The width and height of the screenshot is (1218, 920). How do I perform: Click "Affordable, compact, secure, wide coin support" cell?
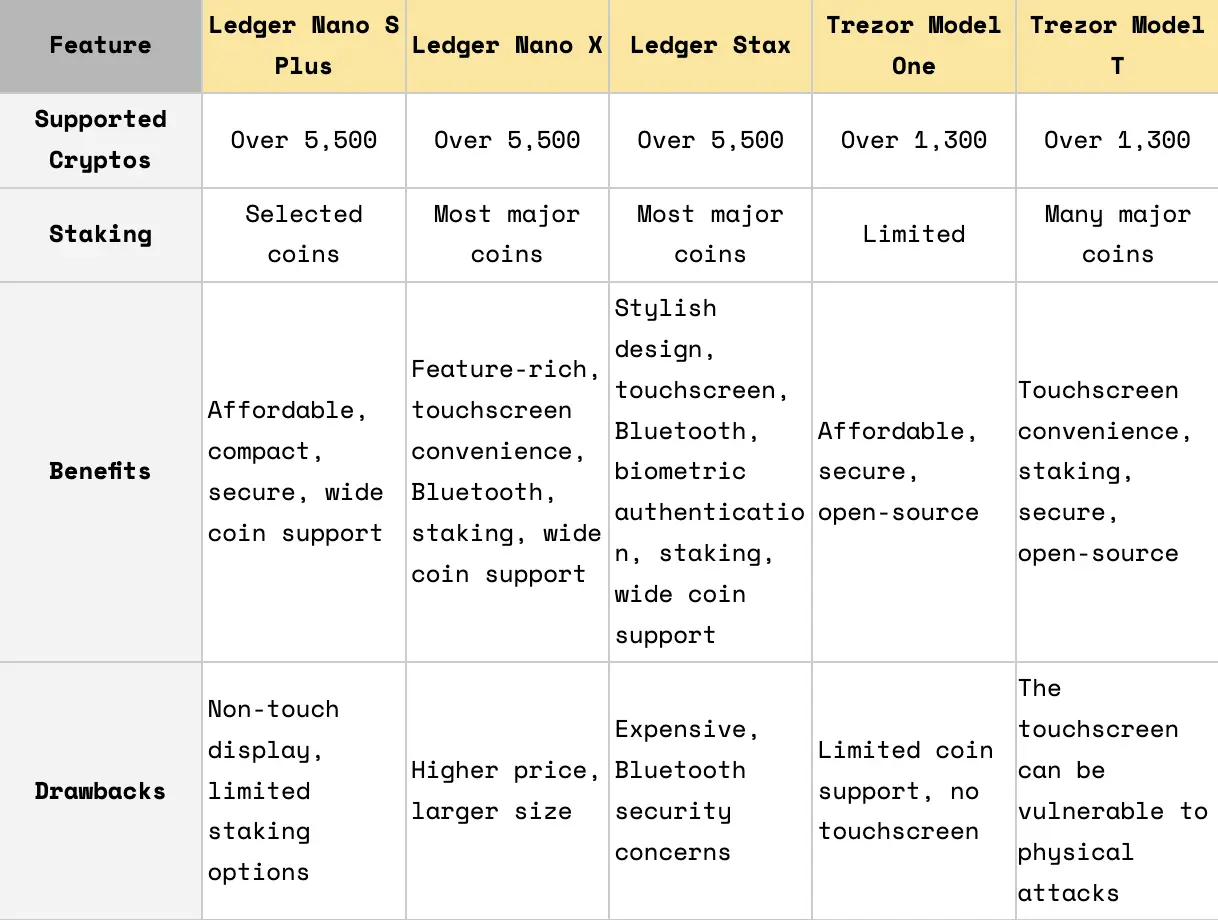[304, 471]
